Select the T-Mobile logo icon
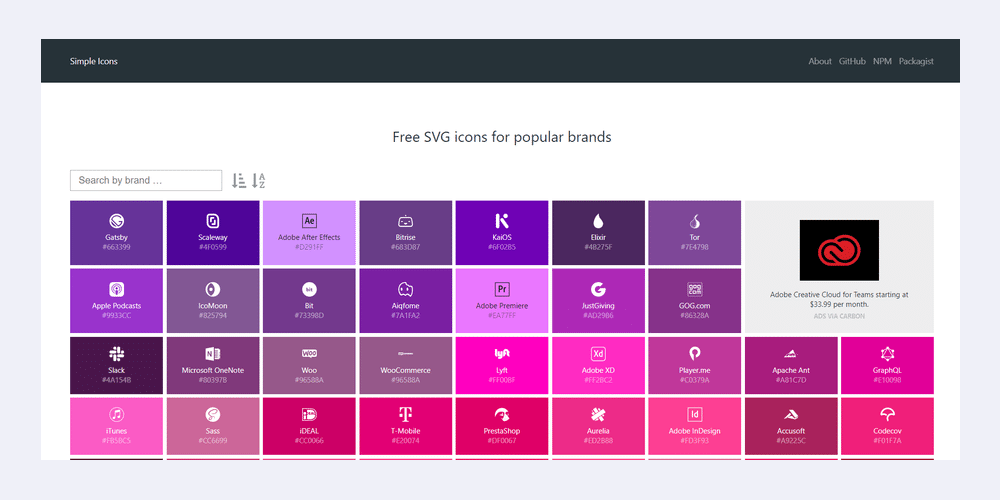Viewport: 1000px width, 500px height. [405, 414]
